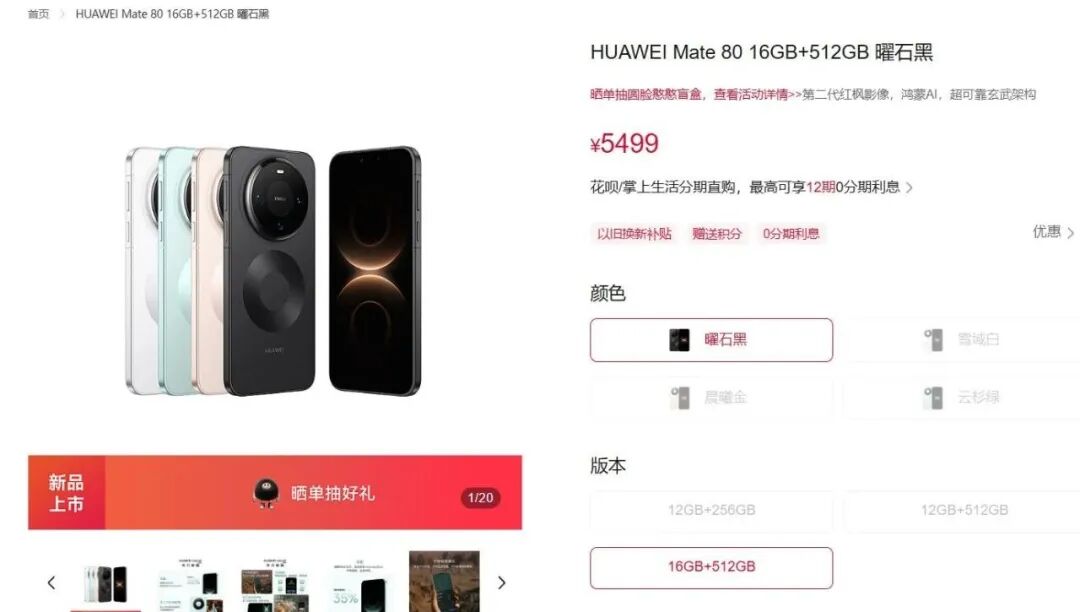Select the 曜石黑 color option
Viewport: 1080px width, 612px height.
pos(711,339)
